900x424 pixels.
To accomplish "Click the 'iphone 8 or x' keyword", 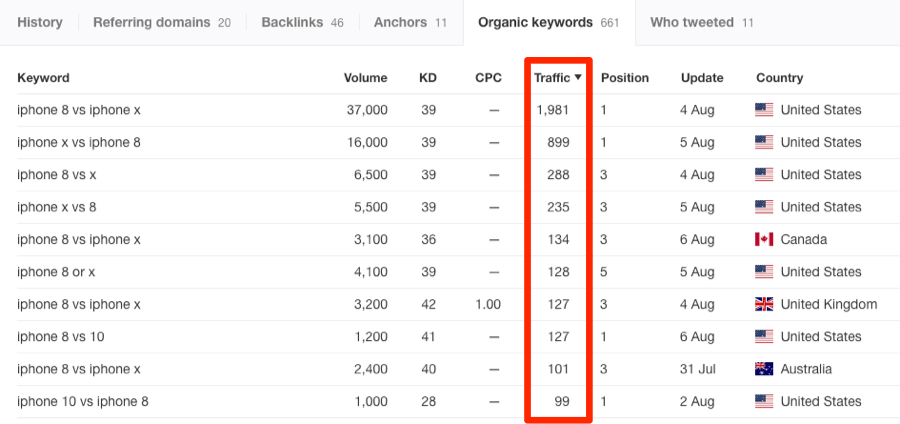I will [59, 272].
